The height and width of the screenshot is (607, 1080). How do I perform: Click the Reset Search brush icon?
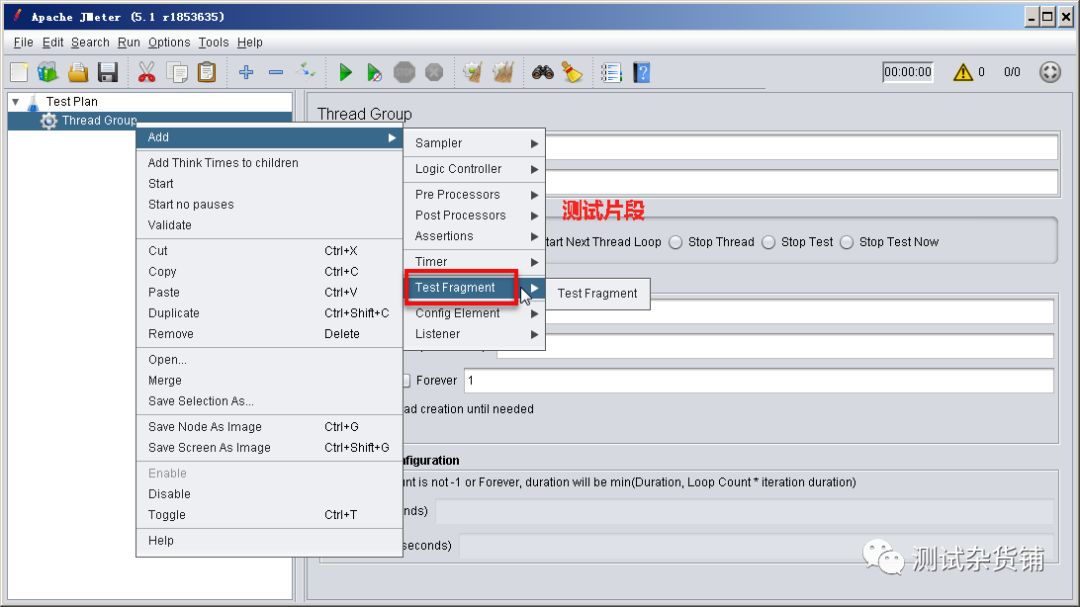coord(572,72)
